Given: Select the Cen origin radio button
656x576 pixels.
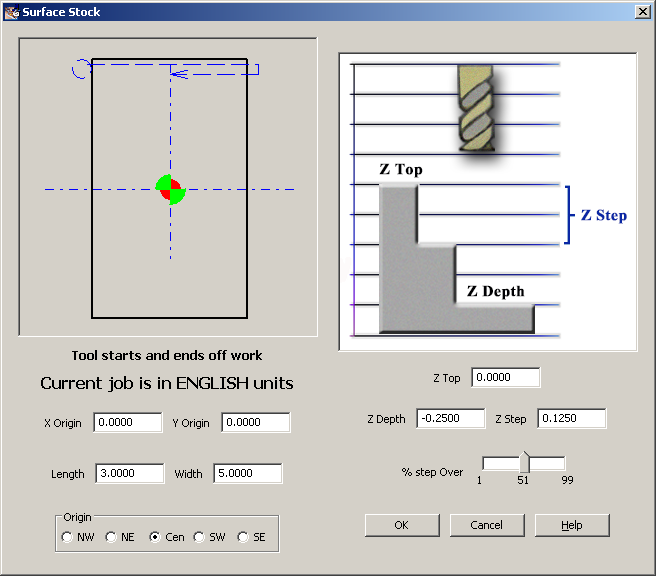Looking at the screenshot, I should [155, 537].
